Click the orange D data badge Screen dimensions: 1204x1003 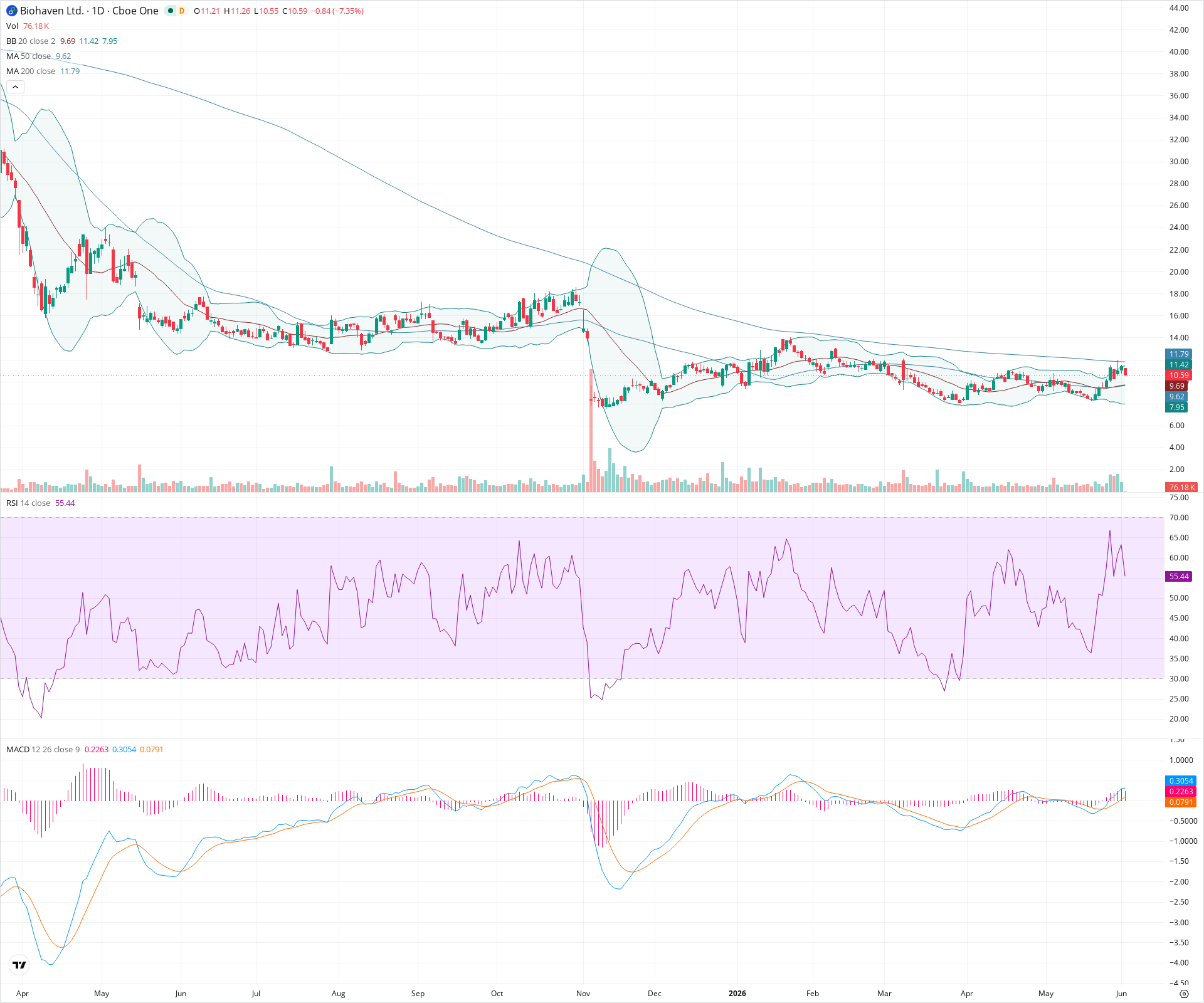coord(182,11)
